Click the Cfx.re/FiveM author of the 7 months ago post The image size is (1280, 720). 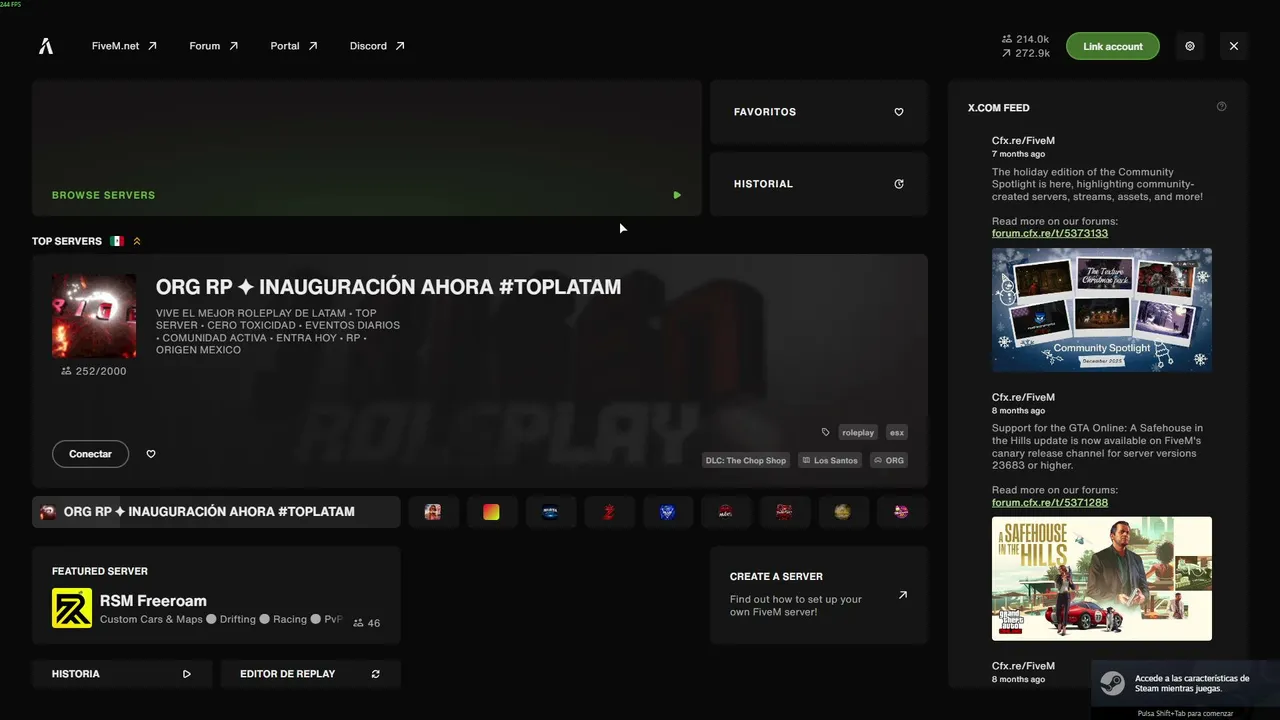1023,141
